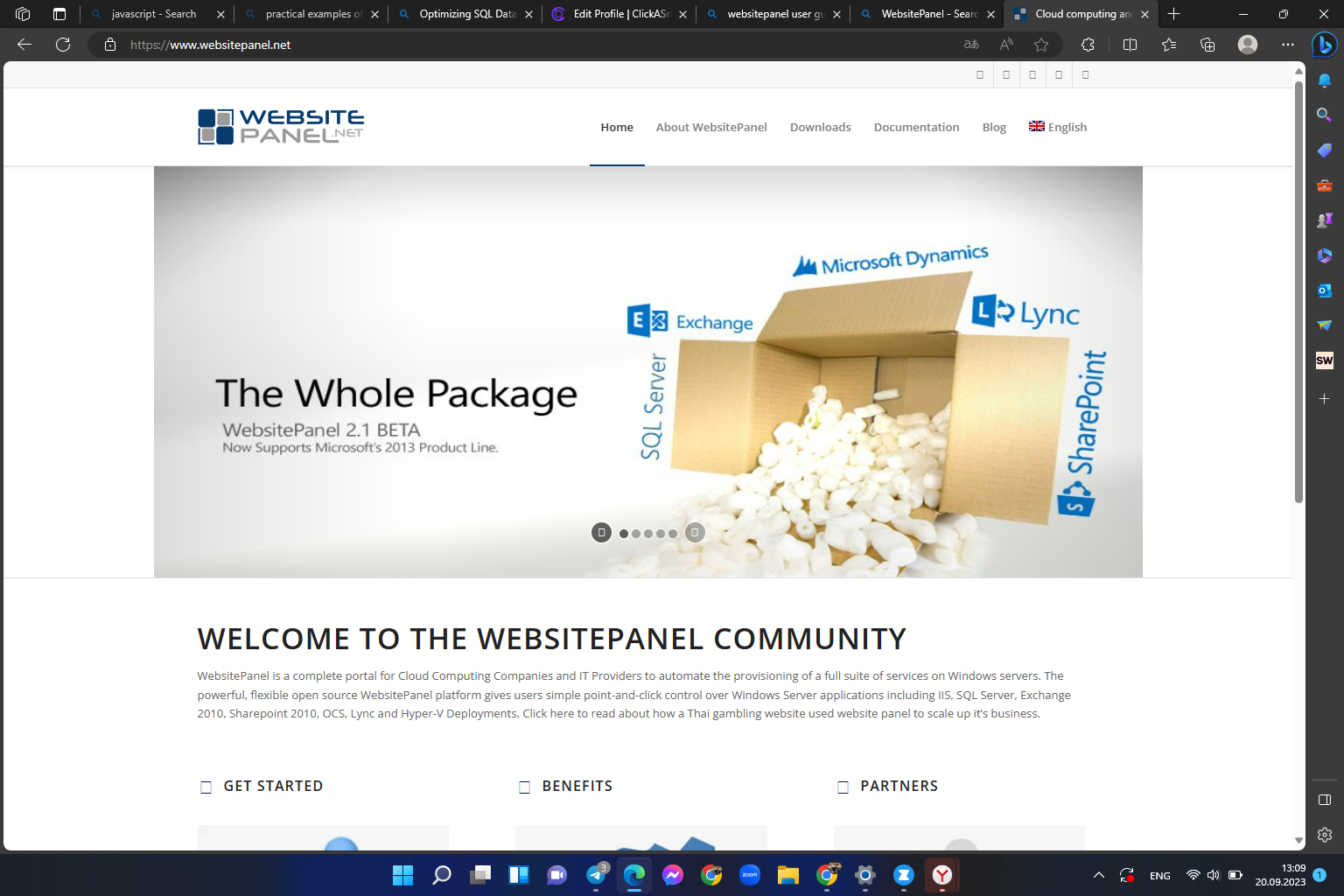Select the third slider dot
The height and width of the screenshot is (896, 1344).
tap(648, 534)
